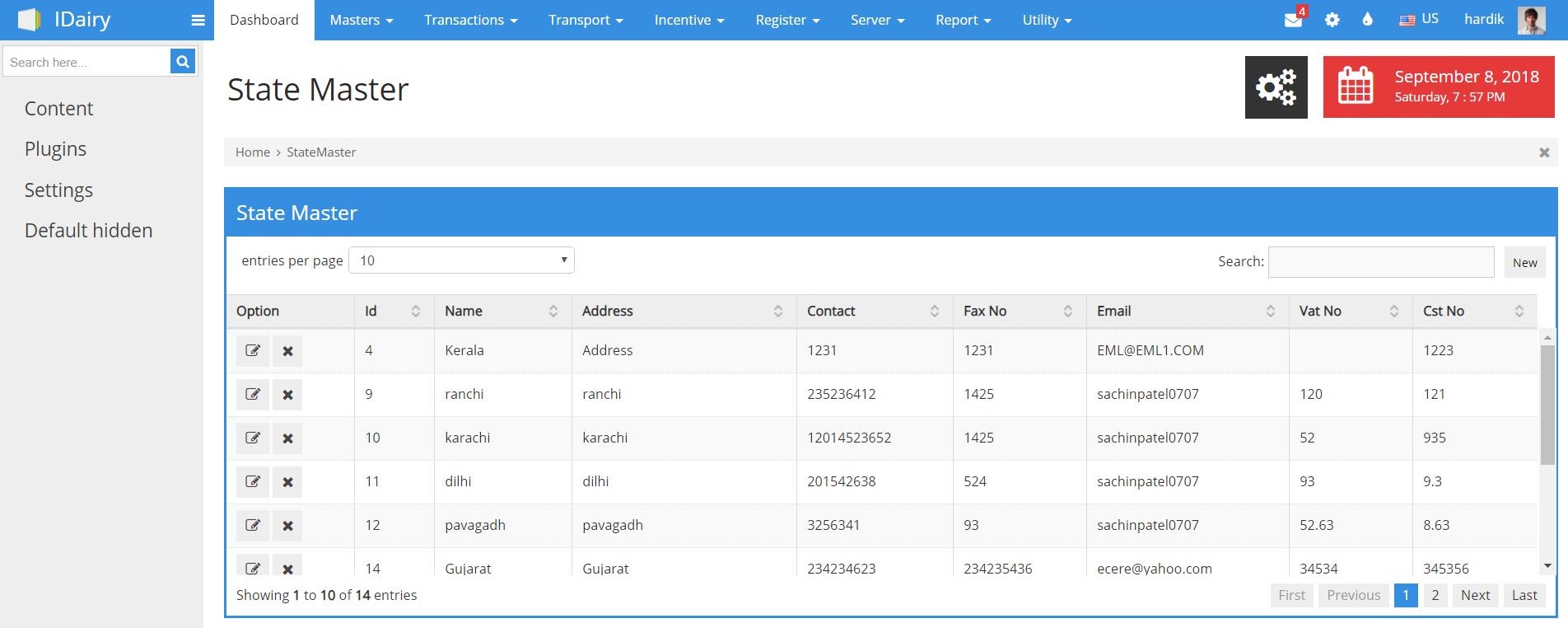
Task: Toggle the sidebar hamburger menu
Action: click(198, 20)
